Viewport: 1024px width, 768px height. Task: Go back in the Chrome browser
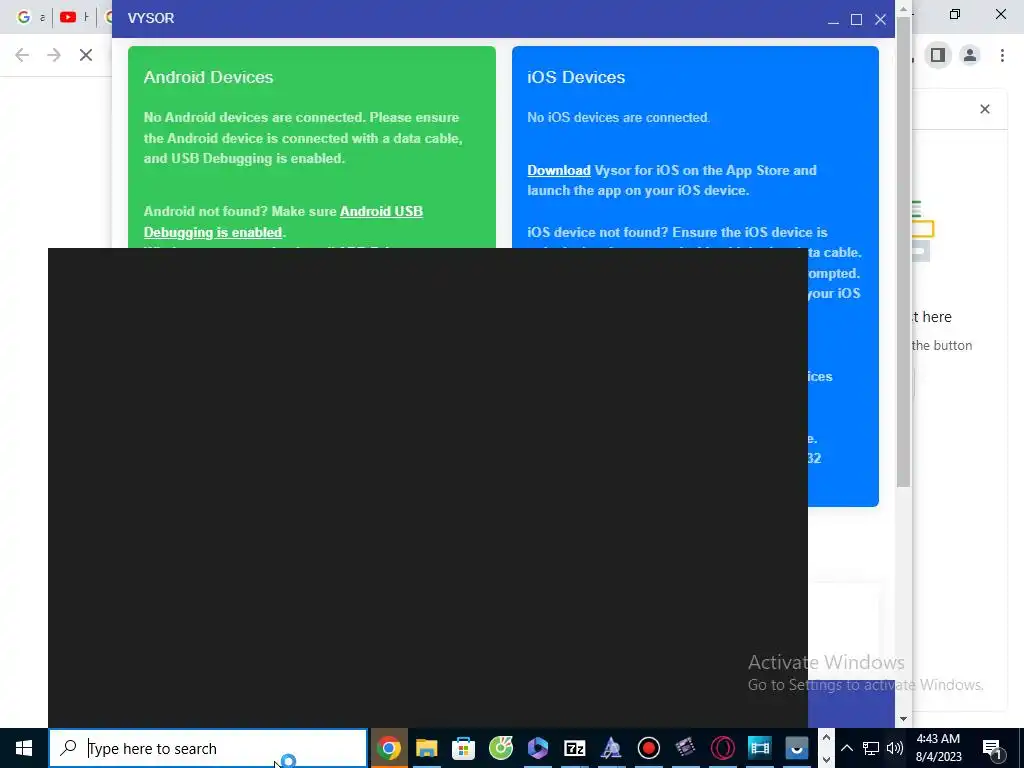(22, 55)
